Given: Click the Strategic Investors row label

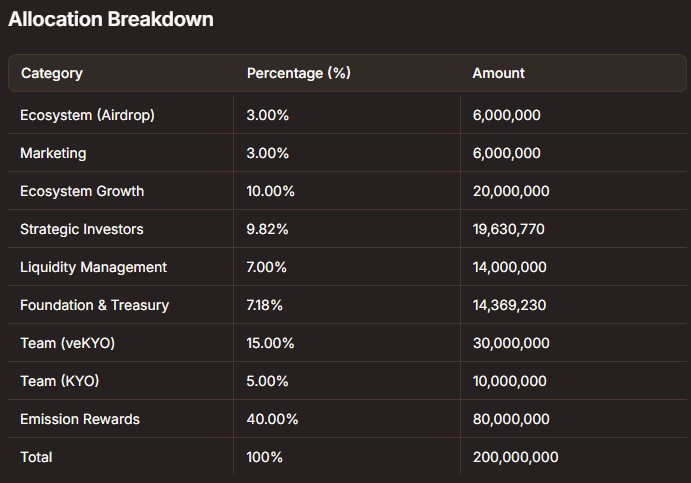Looking at the screenshot, I should [82, 229].
